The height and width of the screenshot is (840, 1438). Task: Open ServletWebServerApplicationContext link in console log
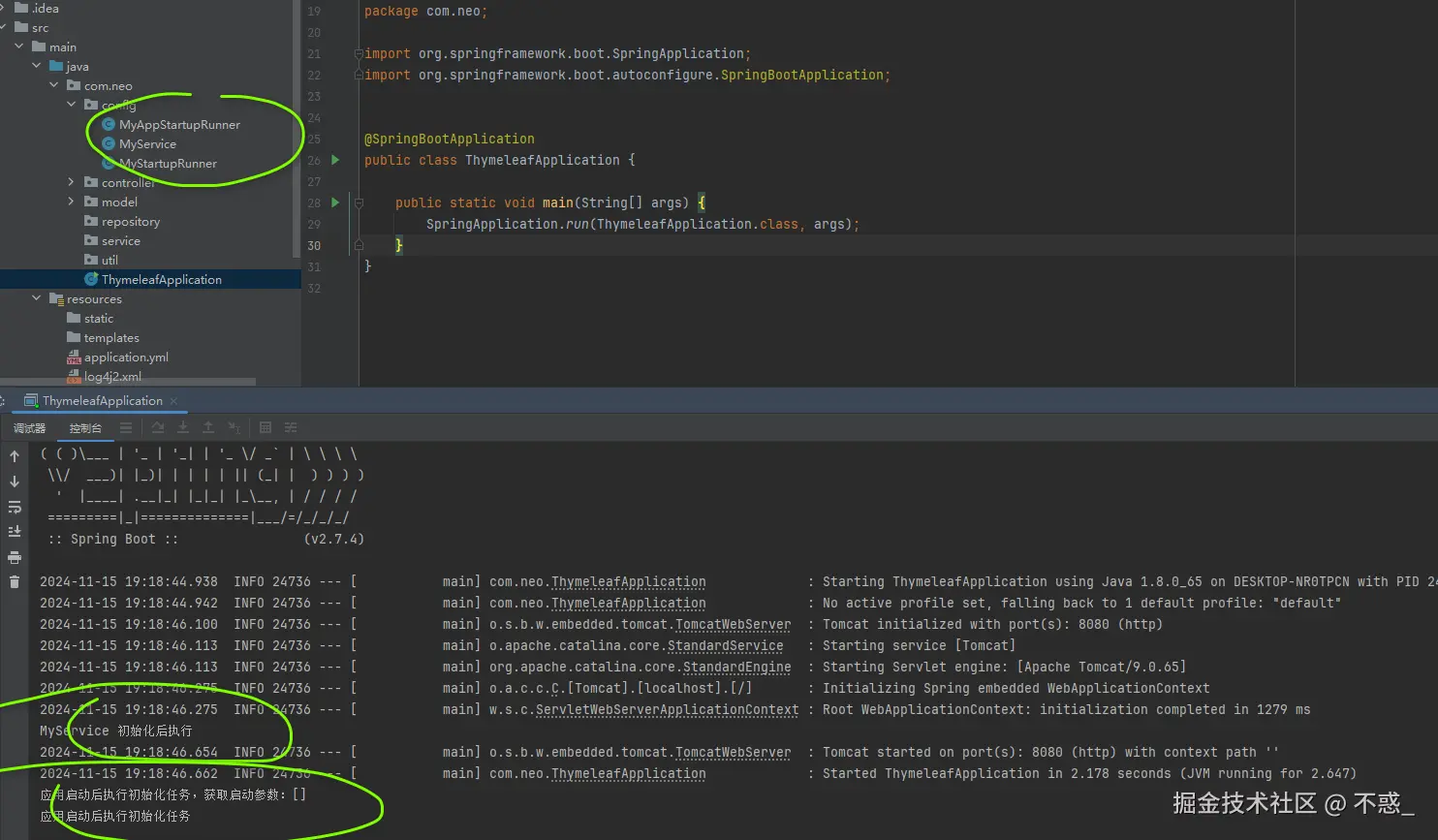[x=668, y=710]
